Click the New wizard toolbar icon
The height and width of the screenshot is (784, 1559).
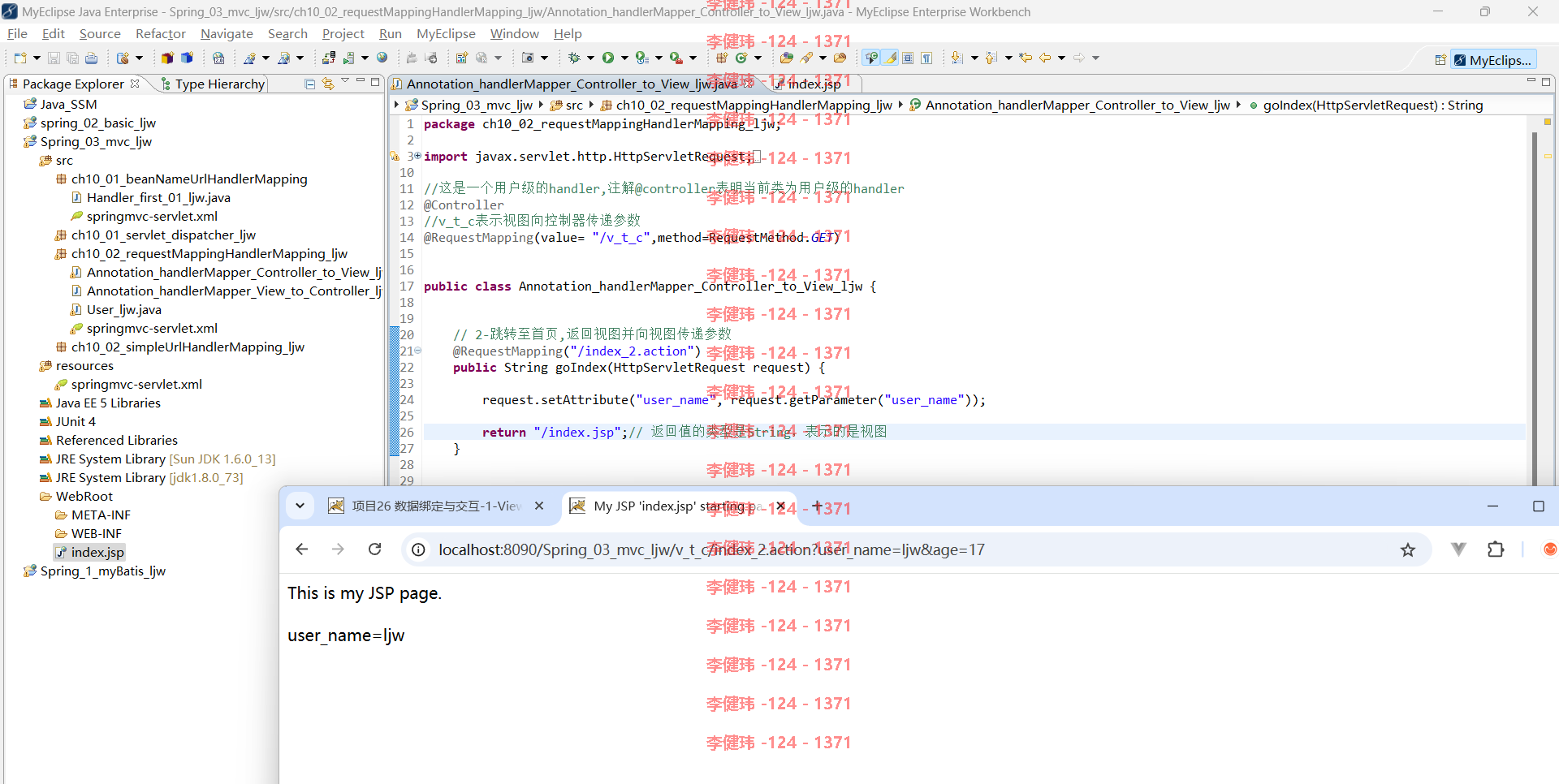(x=20, y=58)
